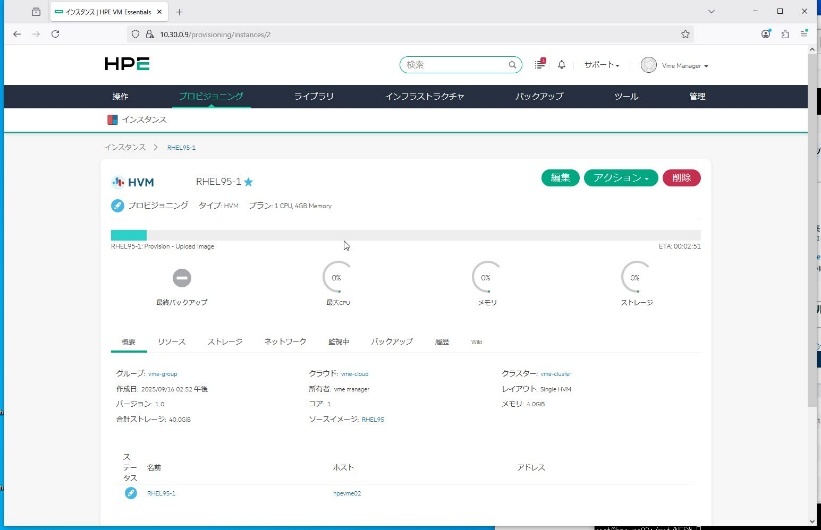Click the status icon in the RHEL95-1 row

pos(131,493)
